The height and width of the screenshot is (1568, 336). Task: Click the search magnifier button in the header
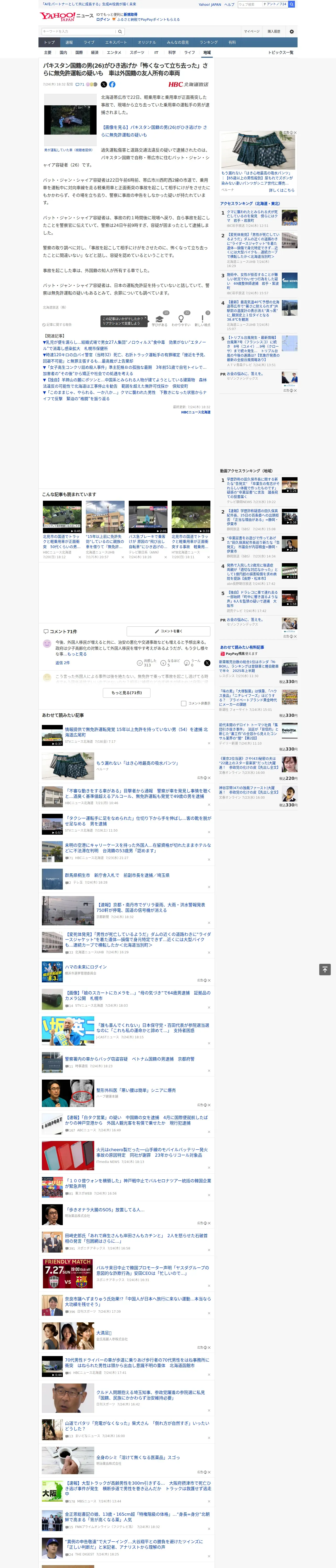120,32
